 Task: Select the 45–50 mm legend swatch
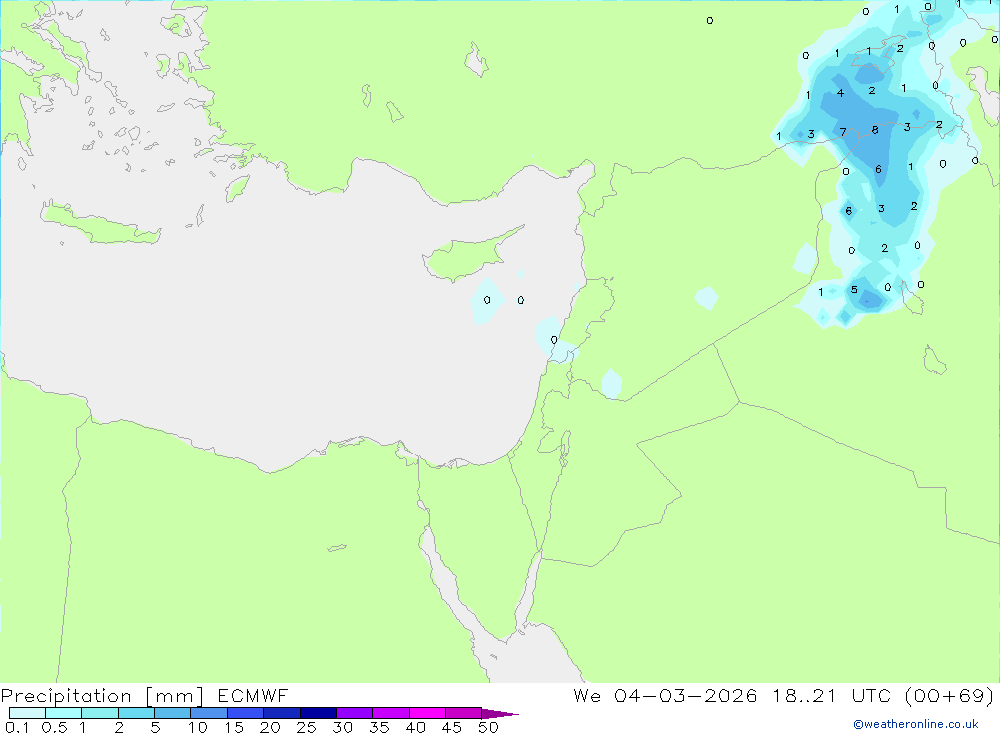point(464,713)
